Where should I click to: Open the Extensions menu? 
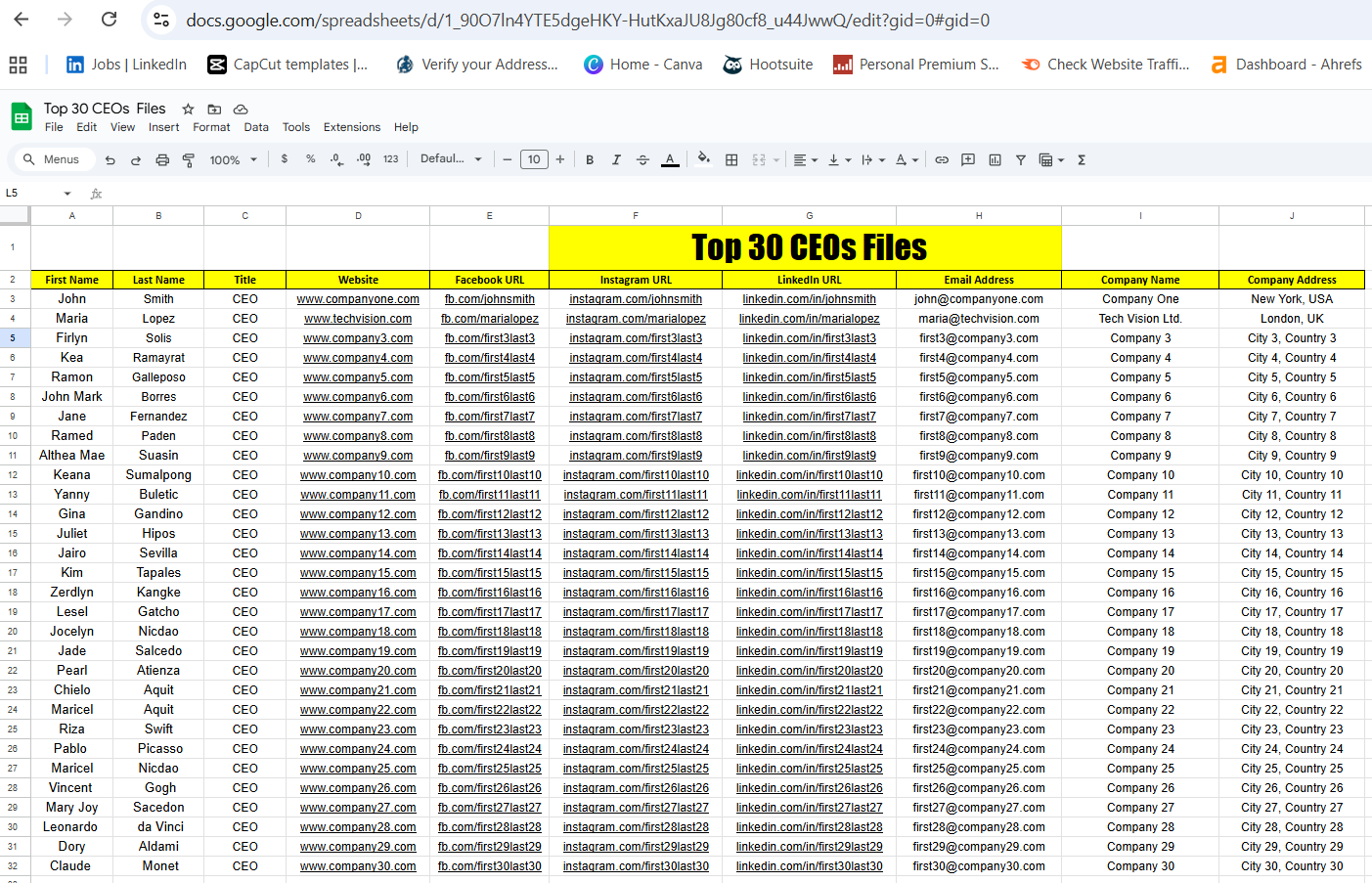tap(351, 127)
